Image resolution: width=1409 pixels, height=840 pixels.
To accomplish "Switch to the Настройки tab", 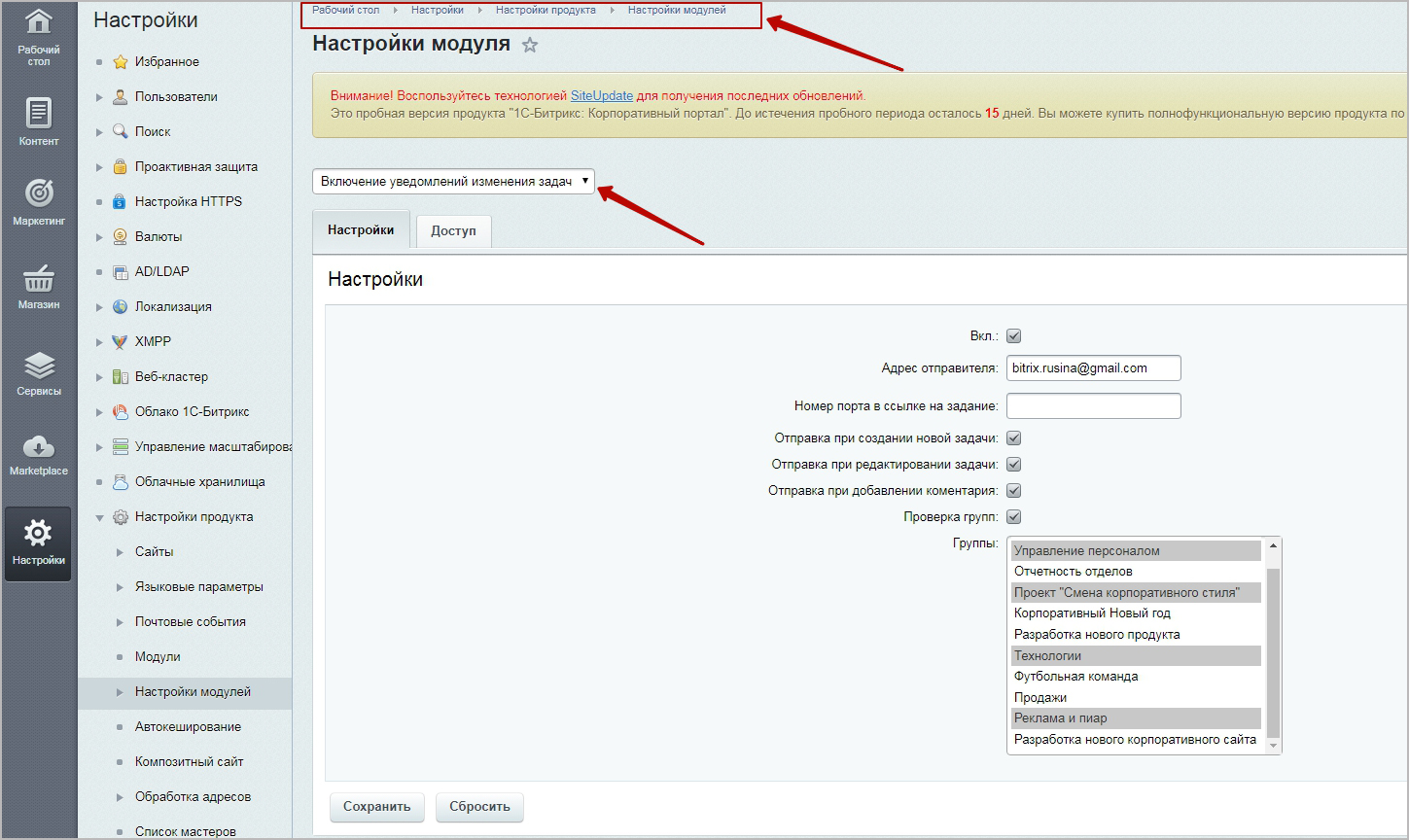I will pos(361,230).
